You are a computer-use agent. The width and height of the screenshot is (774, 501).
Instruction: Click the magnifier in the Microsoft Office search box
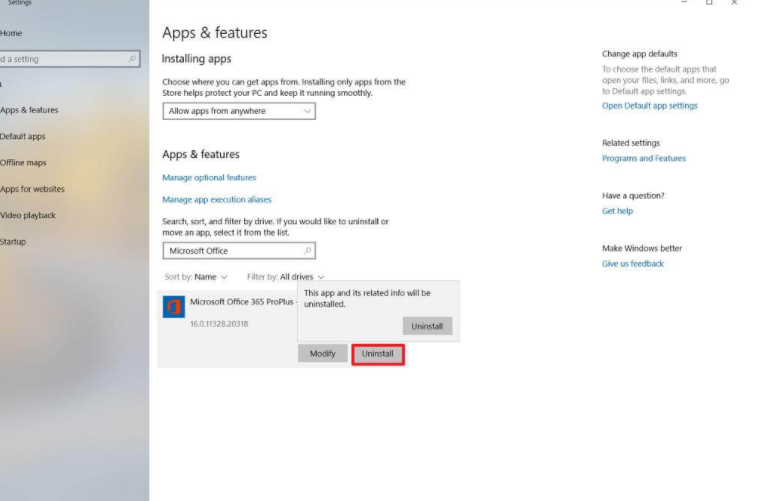(x=308, y=251)
